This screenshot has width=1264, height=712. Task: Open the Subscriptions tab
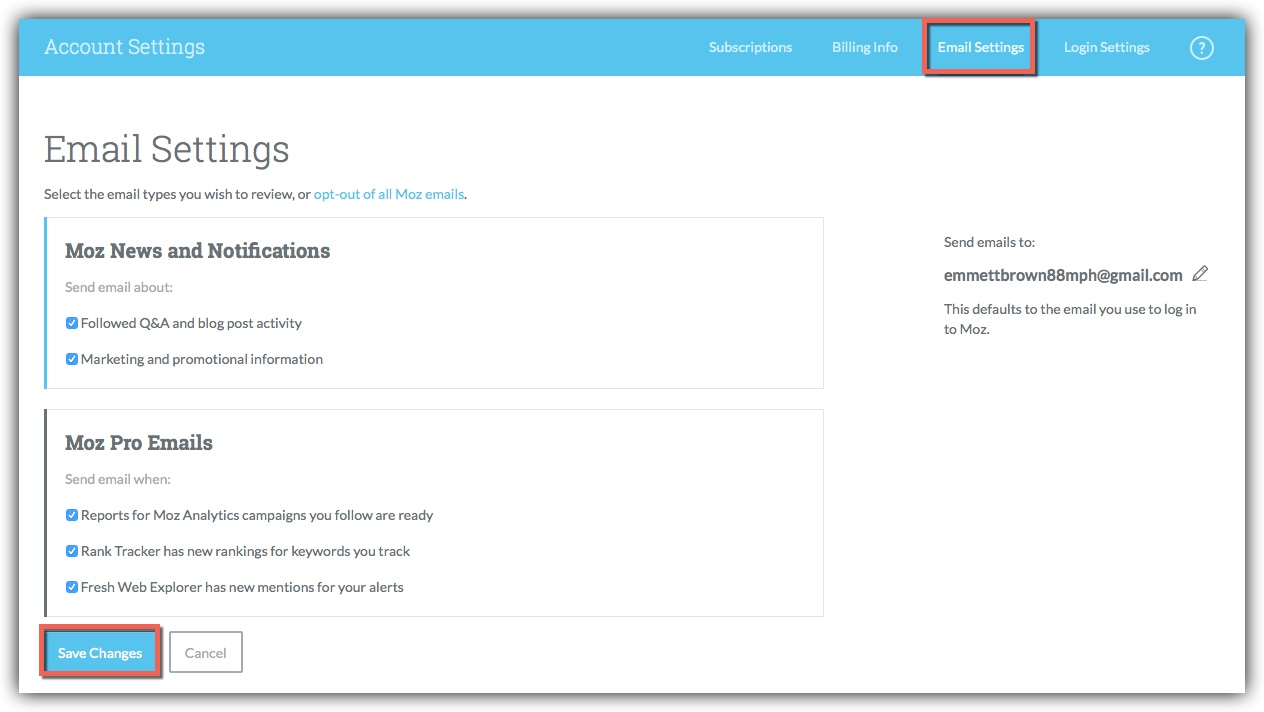pyautogui.click(x=750, y=47)
